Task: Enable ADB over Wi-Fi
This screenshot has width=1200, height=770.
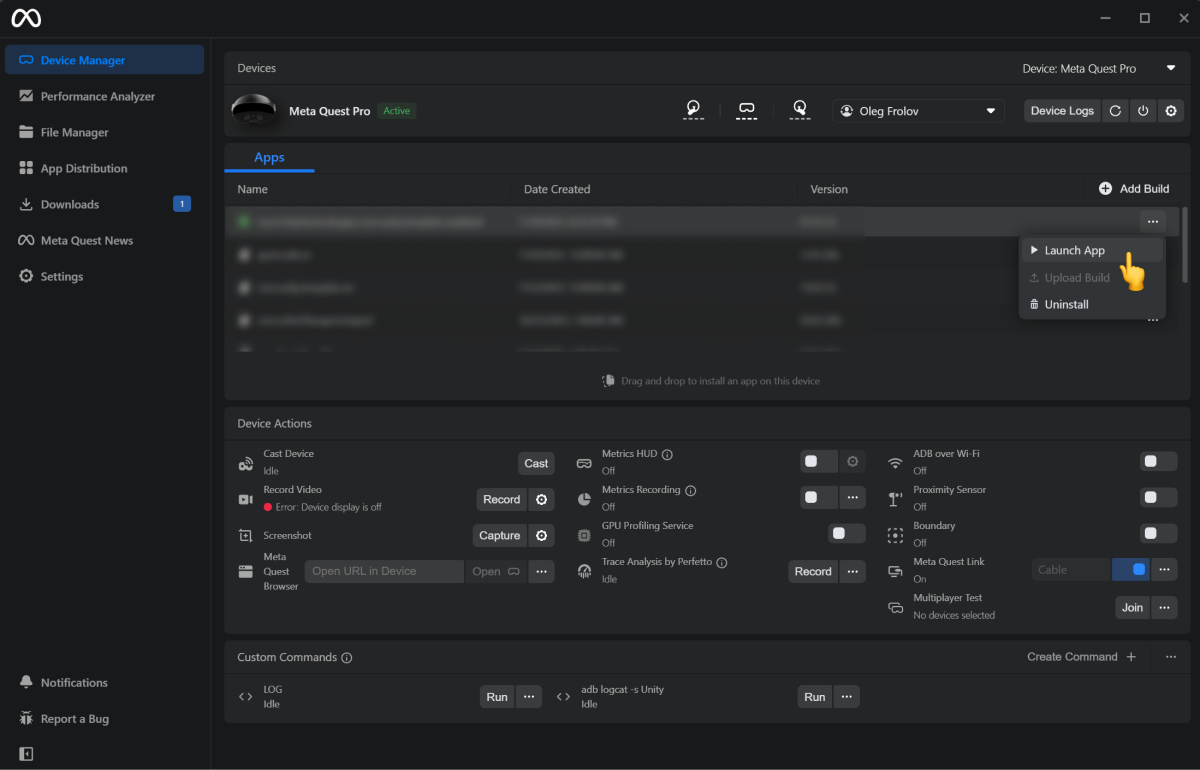Action: click(x=1159, y=462)
